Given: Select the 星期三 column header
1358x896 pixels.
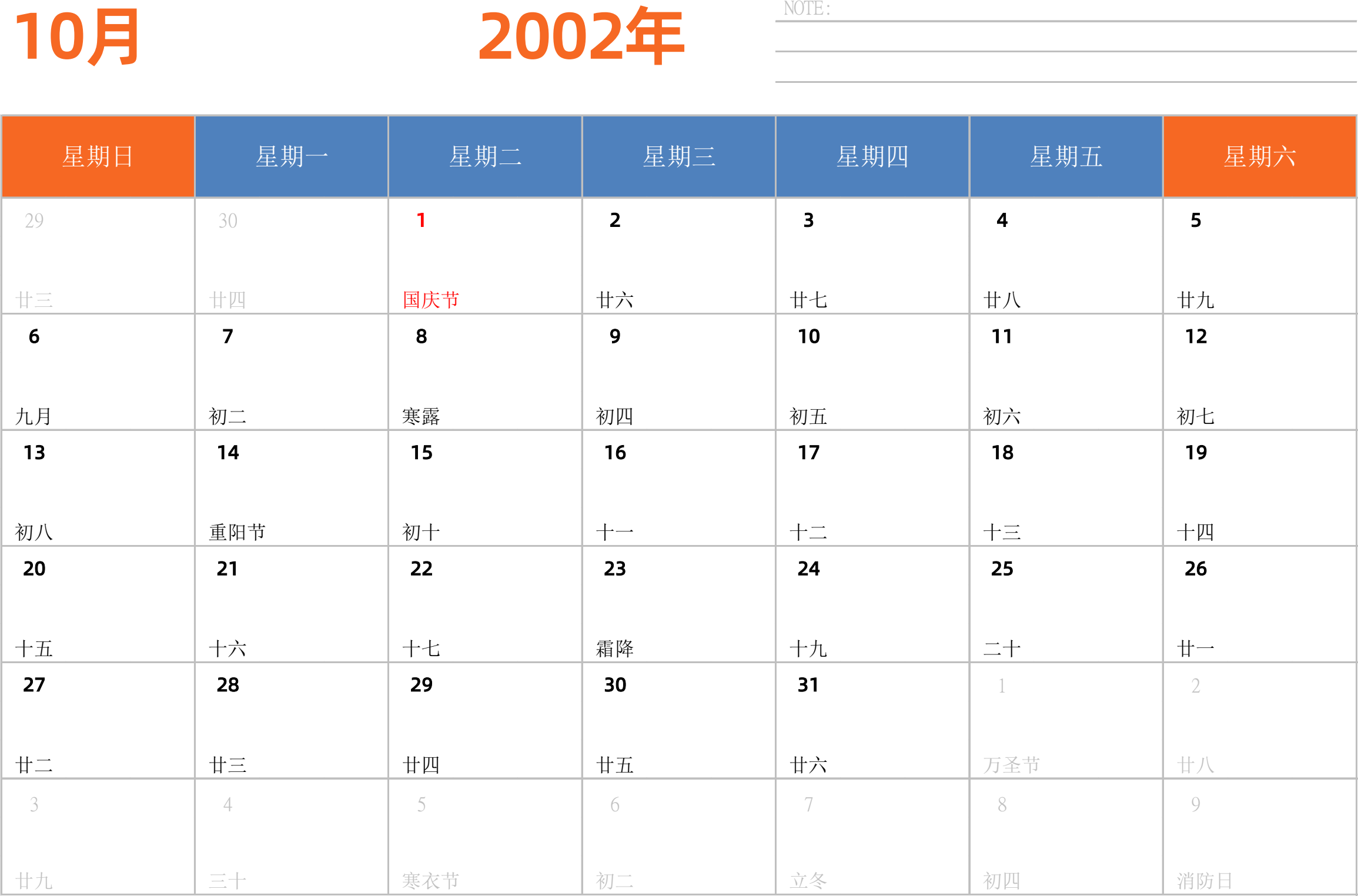Looking at the screenshot, I should click(x=679, y=156).
